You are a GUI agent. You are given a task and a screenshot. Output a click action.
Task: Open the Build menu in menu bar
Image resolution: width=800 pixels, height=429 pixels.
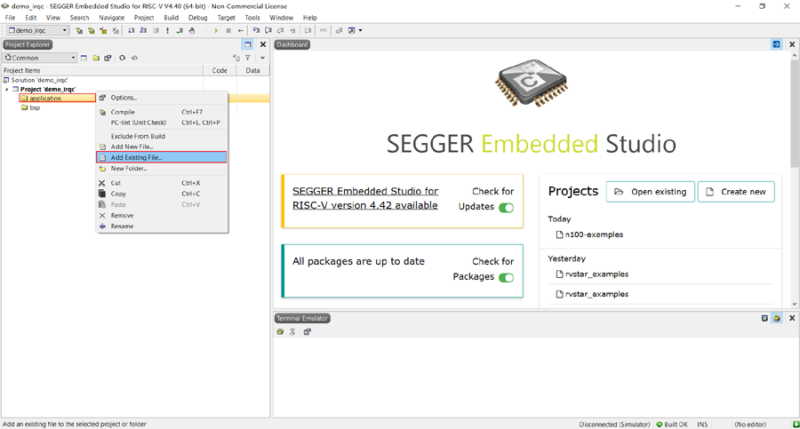pyautogui.click(x=171, y=18)
